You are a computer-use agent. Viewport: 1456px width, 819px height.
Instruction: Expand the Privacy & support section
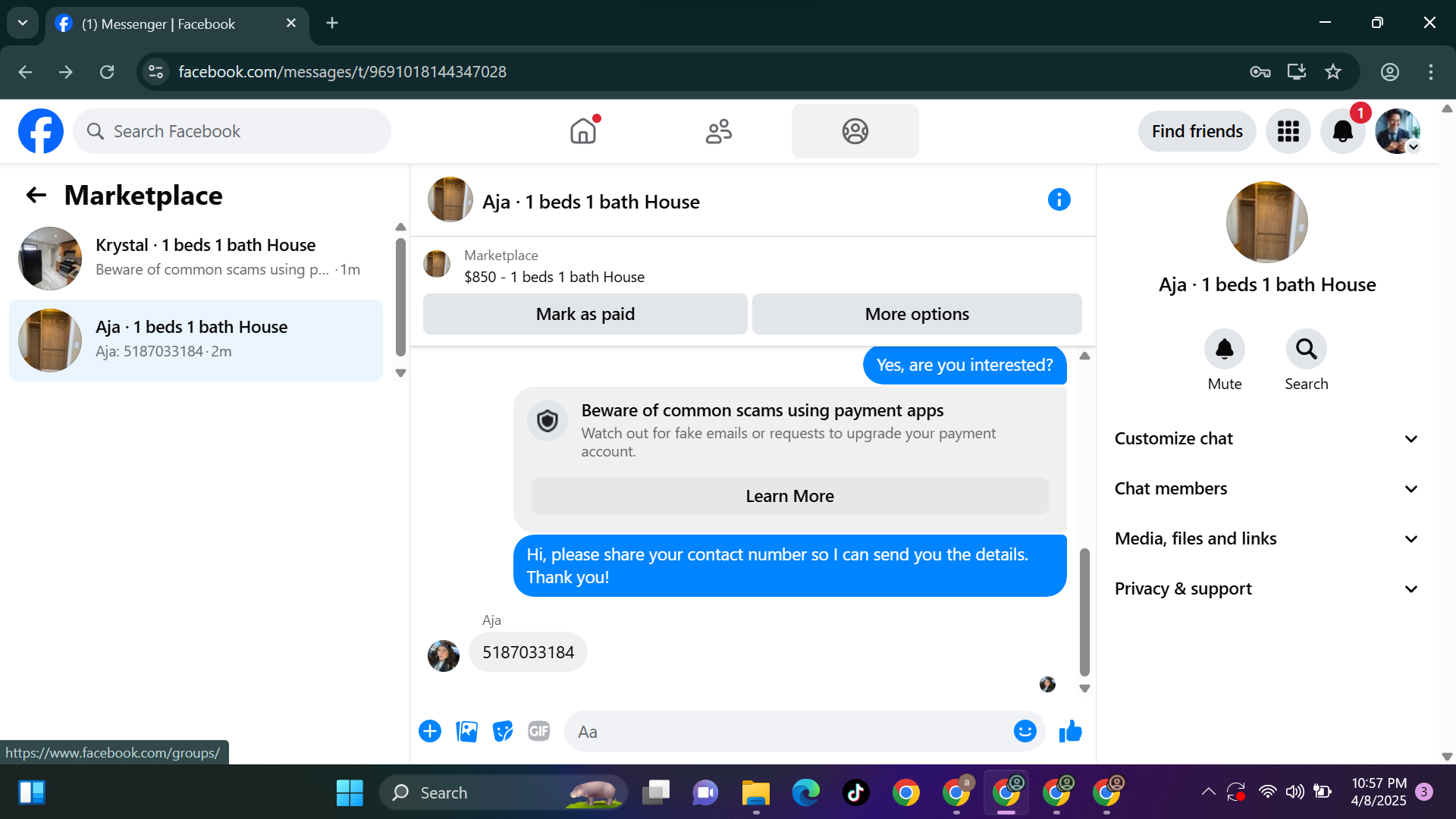(x=1265, y=589)
